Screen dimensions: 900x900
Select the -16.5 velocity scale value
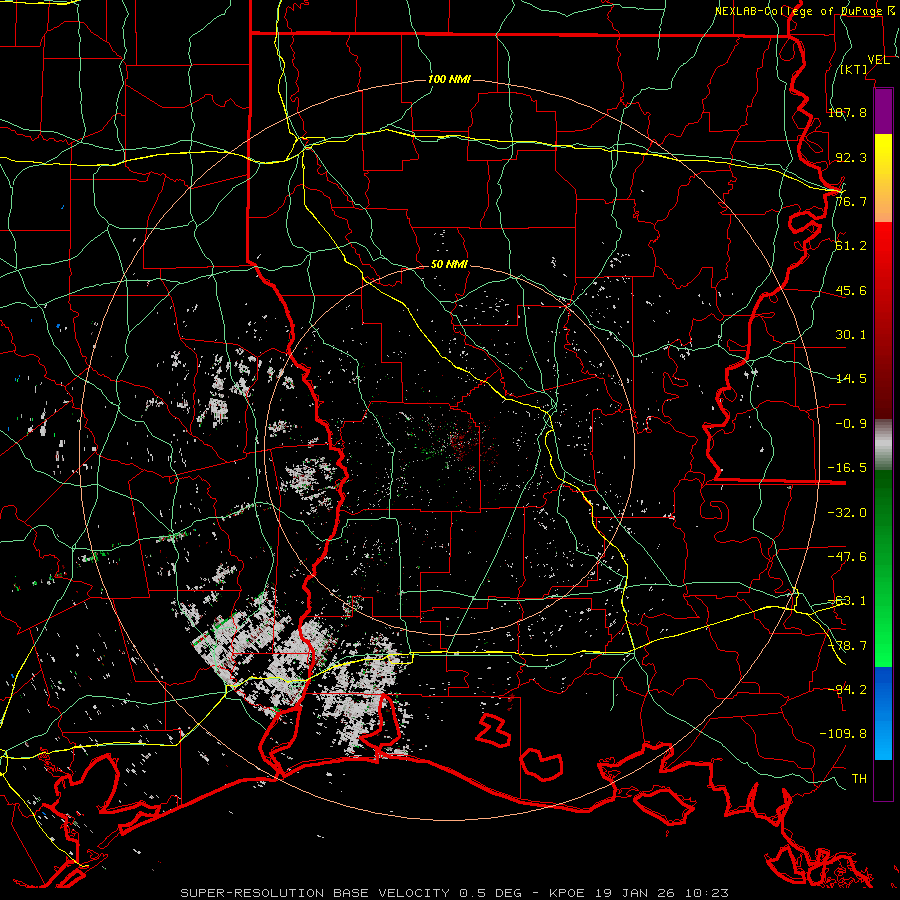pyautogui.click(x=847, y=468)
